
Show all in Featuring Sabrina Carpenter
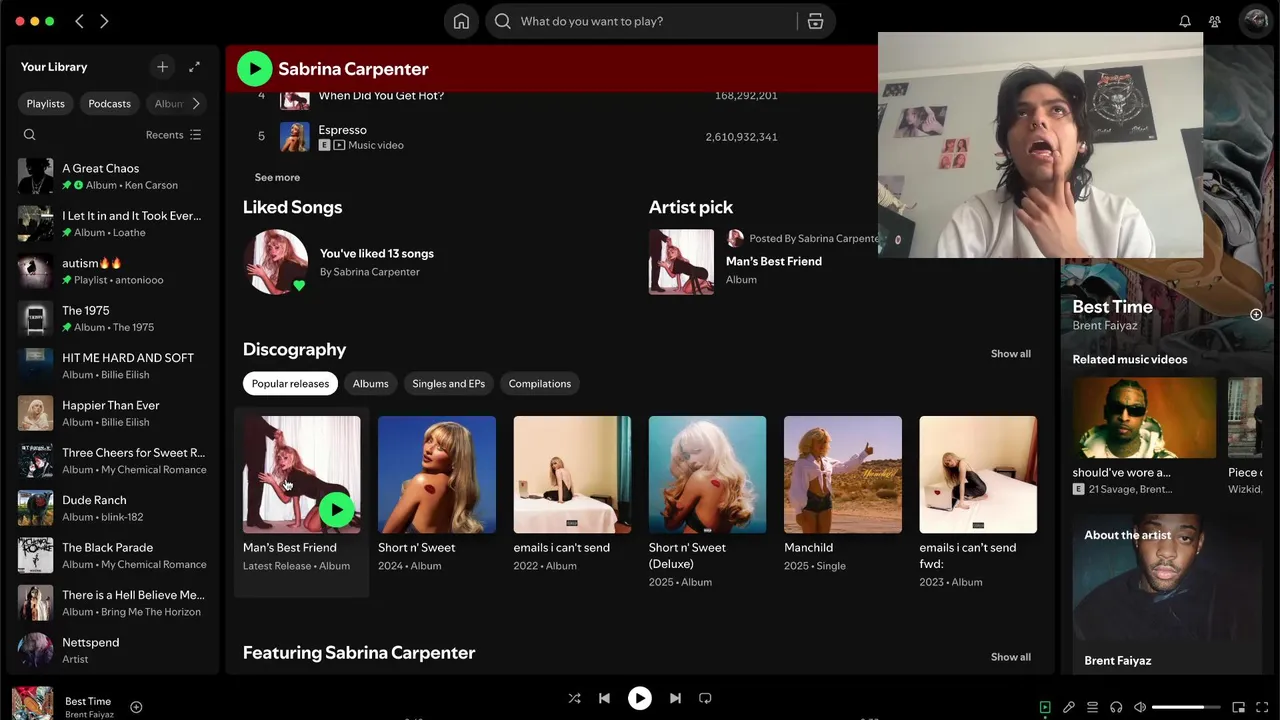1010,656
